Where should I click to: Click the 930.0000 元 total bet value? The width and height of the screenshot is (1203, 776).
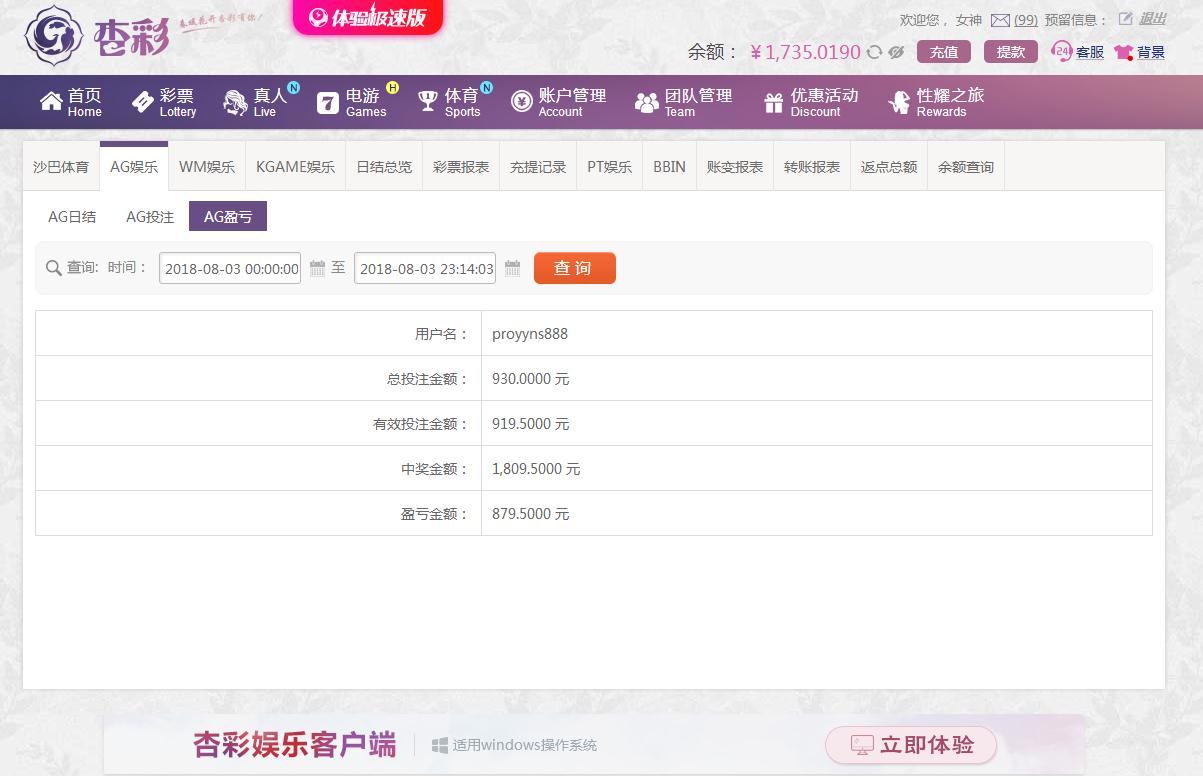[x=531, y=379]
